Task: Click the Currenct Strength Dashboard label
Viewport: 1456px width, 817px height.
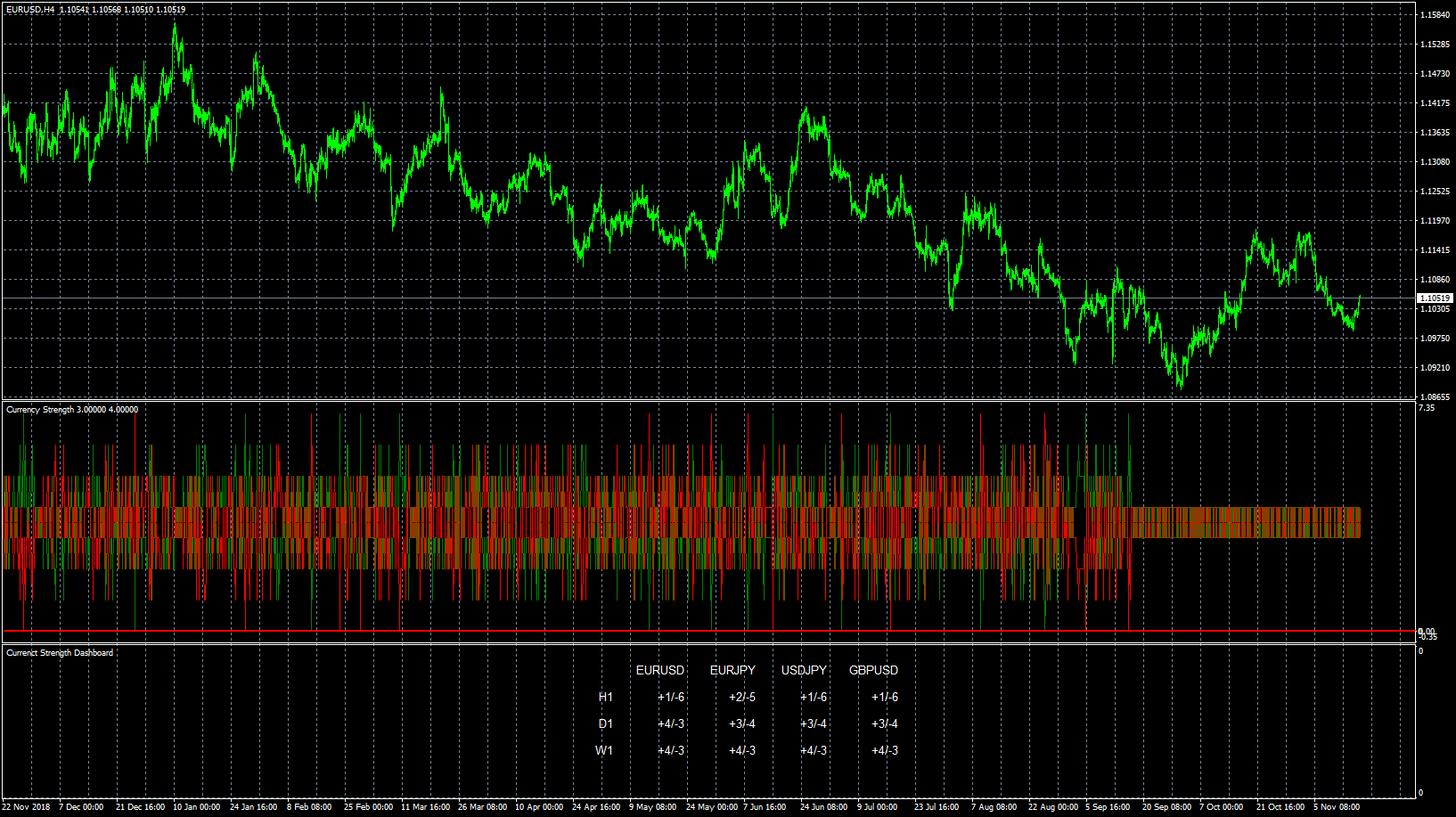Action: coord(60,653)
